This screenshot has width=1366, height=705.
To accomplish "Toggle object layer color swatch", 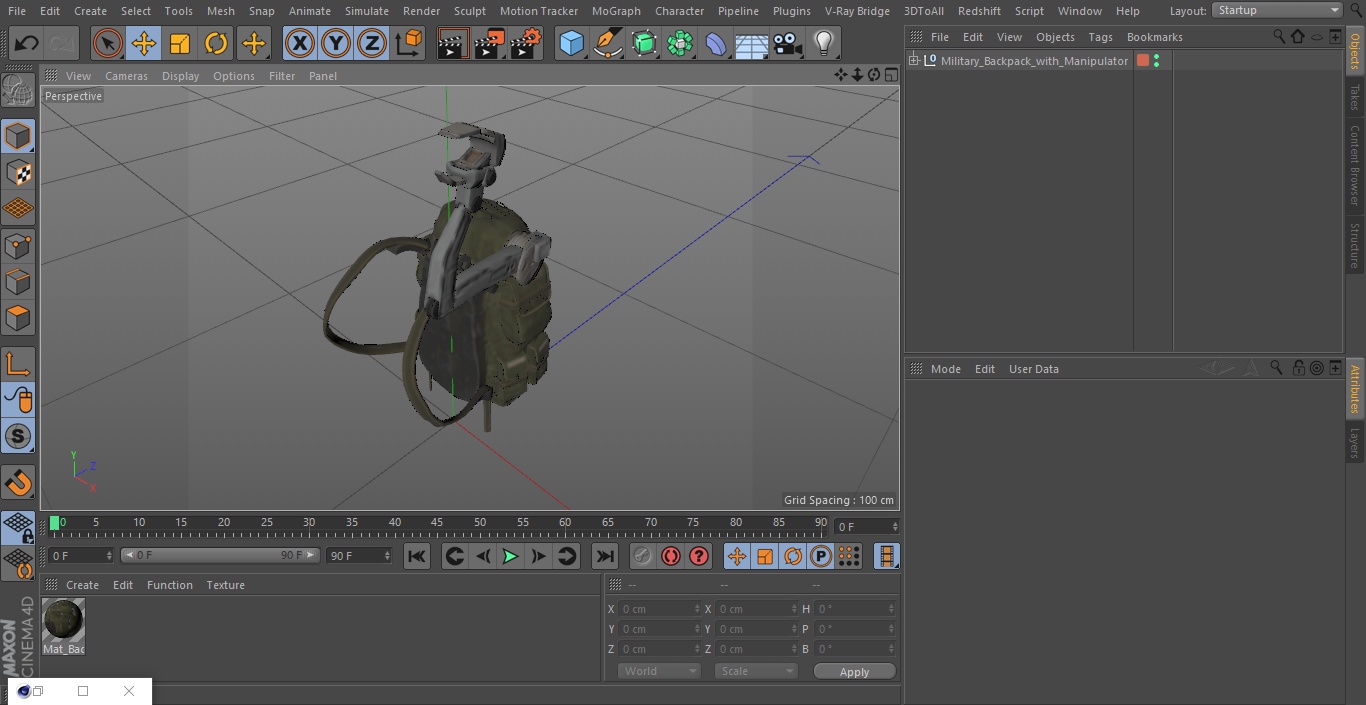I will click(1143, 61).
